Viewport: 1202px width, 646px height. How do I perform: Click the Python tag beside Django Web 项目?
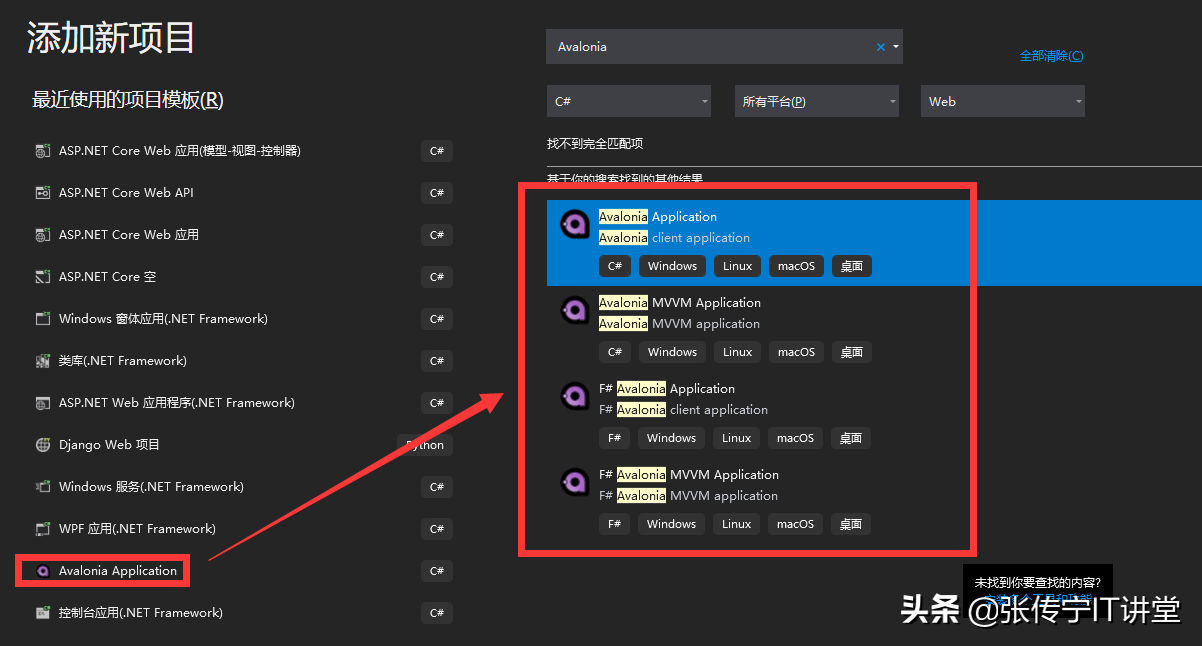426,445
